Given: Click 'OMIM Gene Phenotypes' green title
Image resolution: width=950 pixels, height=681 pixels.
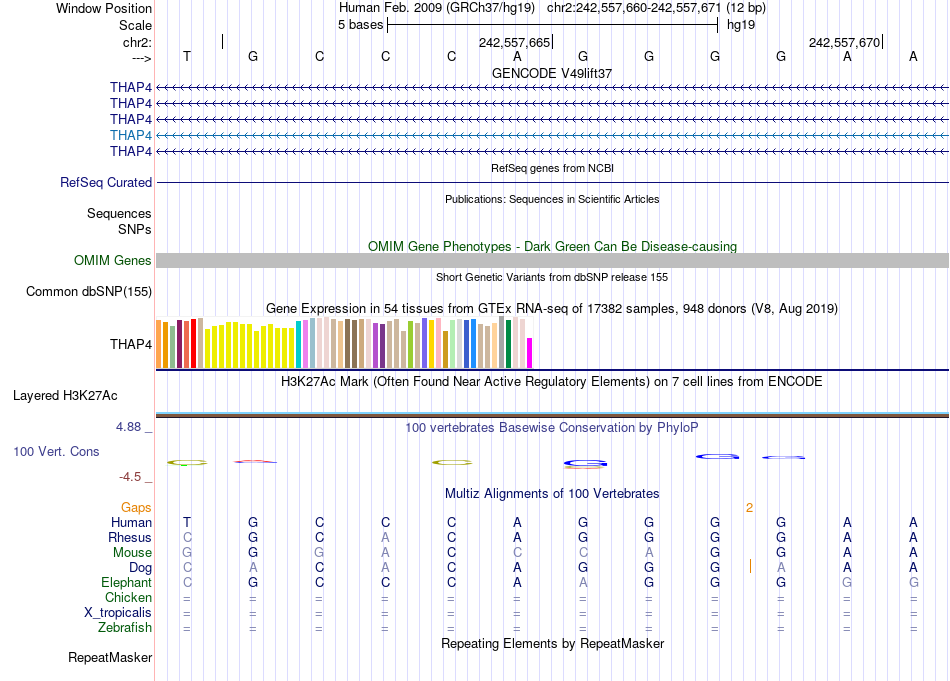Looking at the screenshot, I should 552,247.
